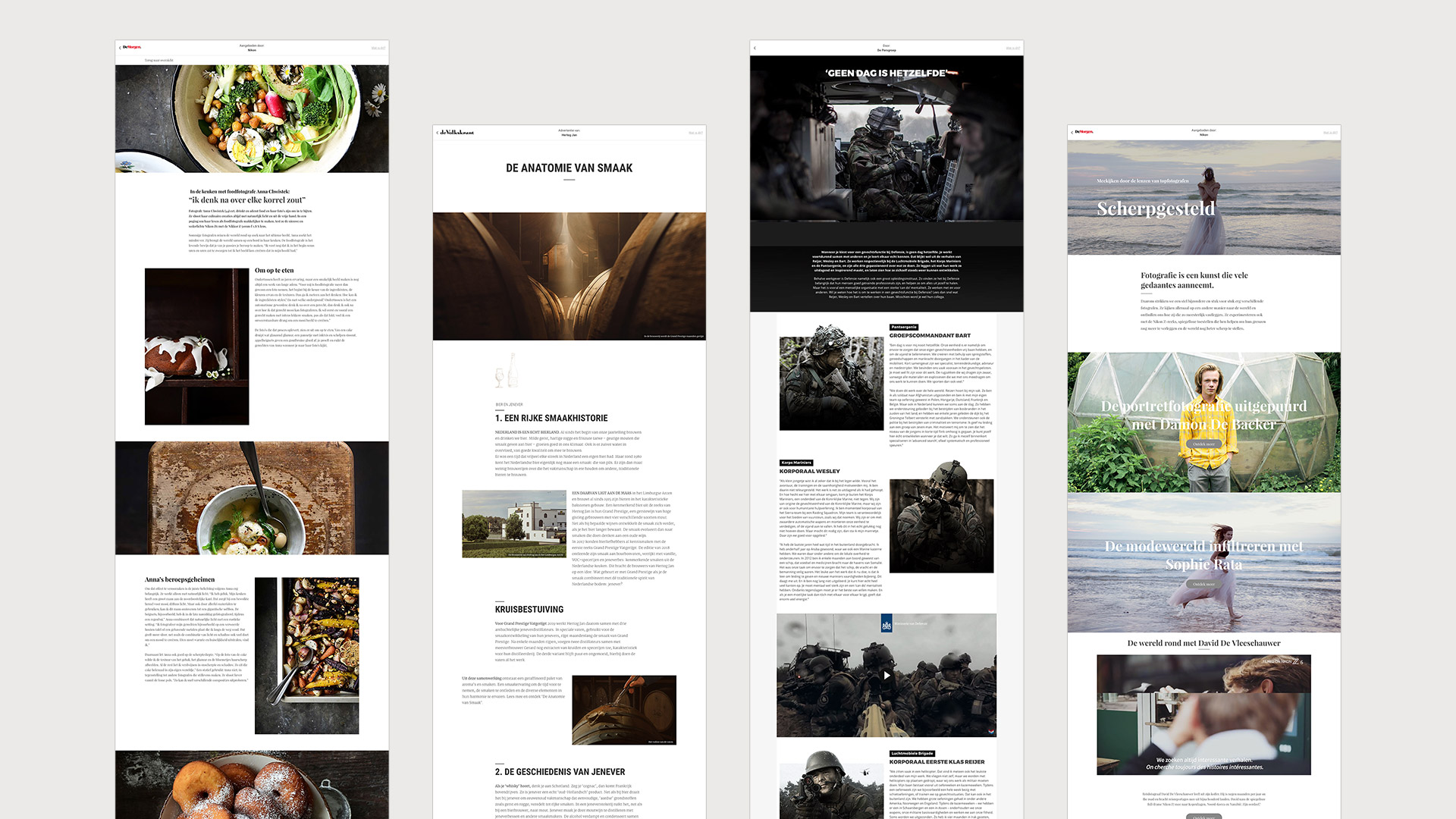Screen dimensions: 1456x819
Task: Click 'Ontdek meer' under Damon De Backer
Action: coord(1203,444)
